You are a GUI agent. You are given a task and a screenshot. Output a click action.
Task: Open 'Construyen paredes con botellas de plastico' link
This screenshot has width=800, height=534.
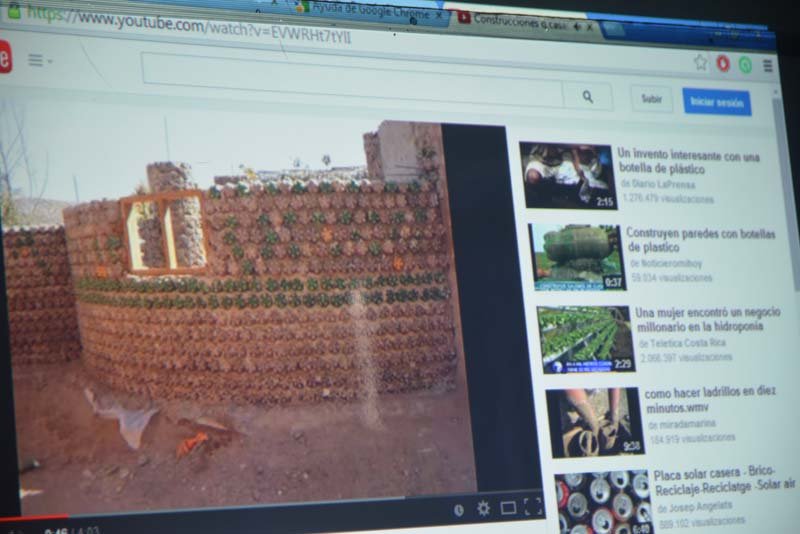(x=700, y=239)
